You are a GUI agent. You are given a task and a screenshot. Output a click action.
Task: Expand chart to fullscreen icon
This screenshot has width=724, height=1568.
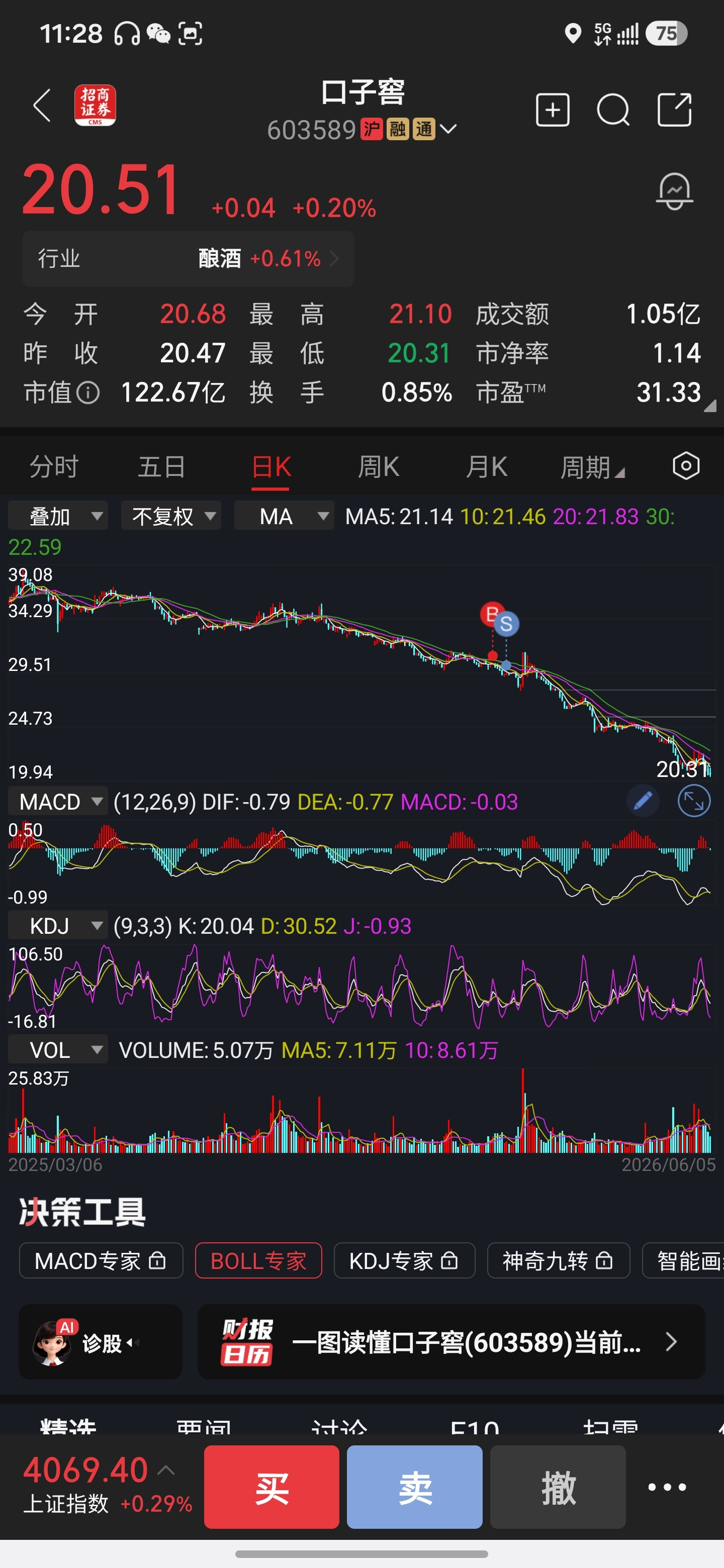693,801
